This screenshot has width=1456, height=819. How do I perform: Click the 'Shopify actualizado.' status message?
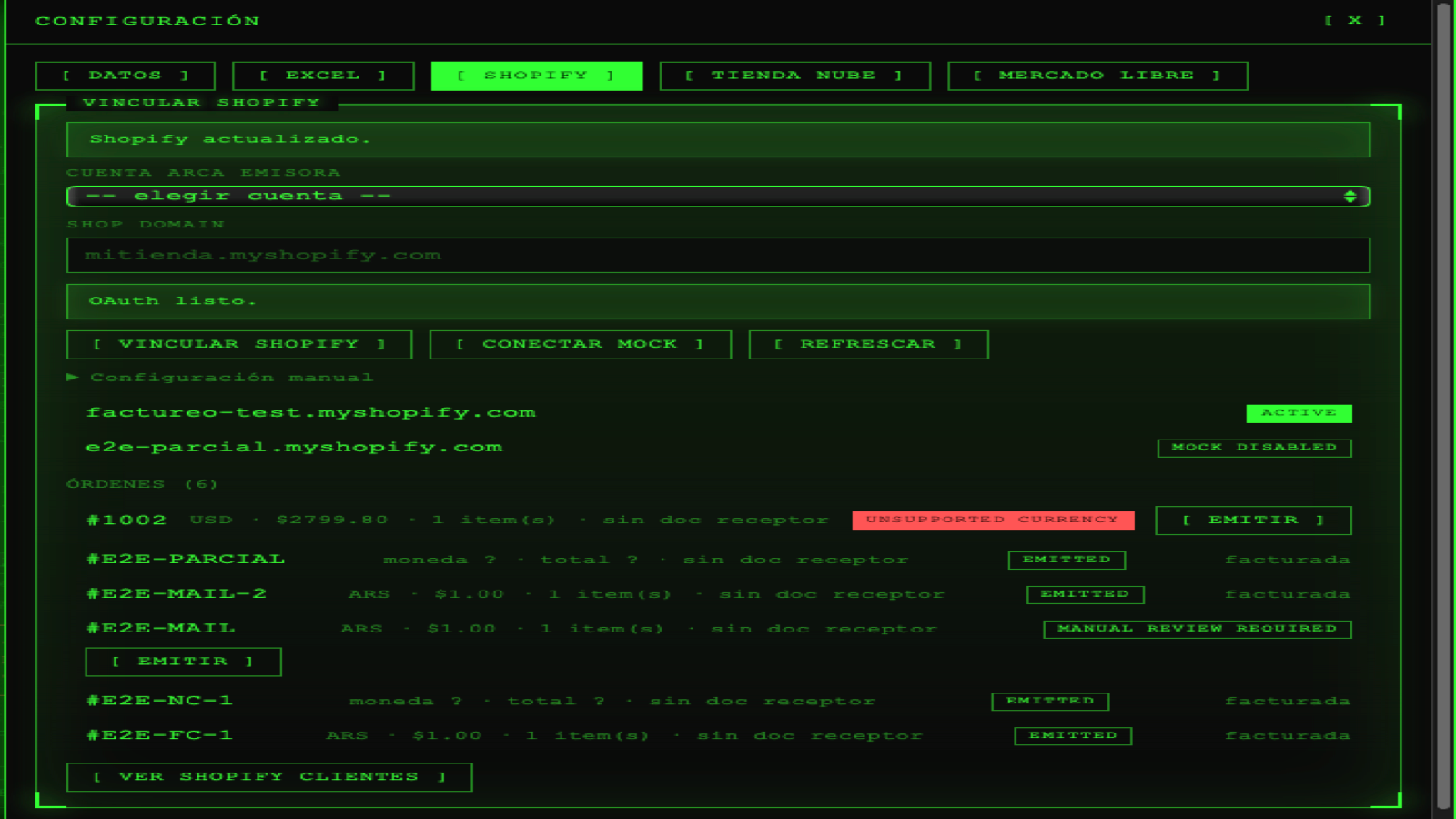click(x=718, y=139)
